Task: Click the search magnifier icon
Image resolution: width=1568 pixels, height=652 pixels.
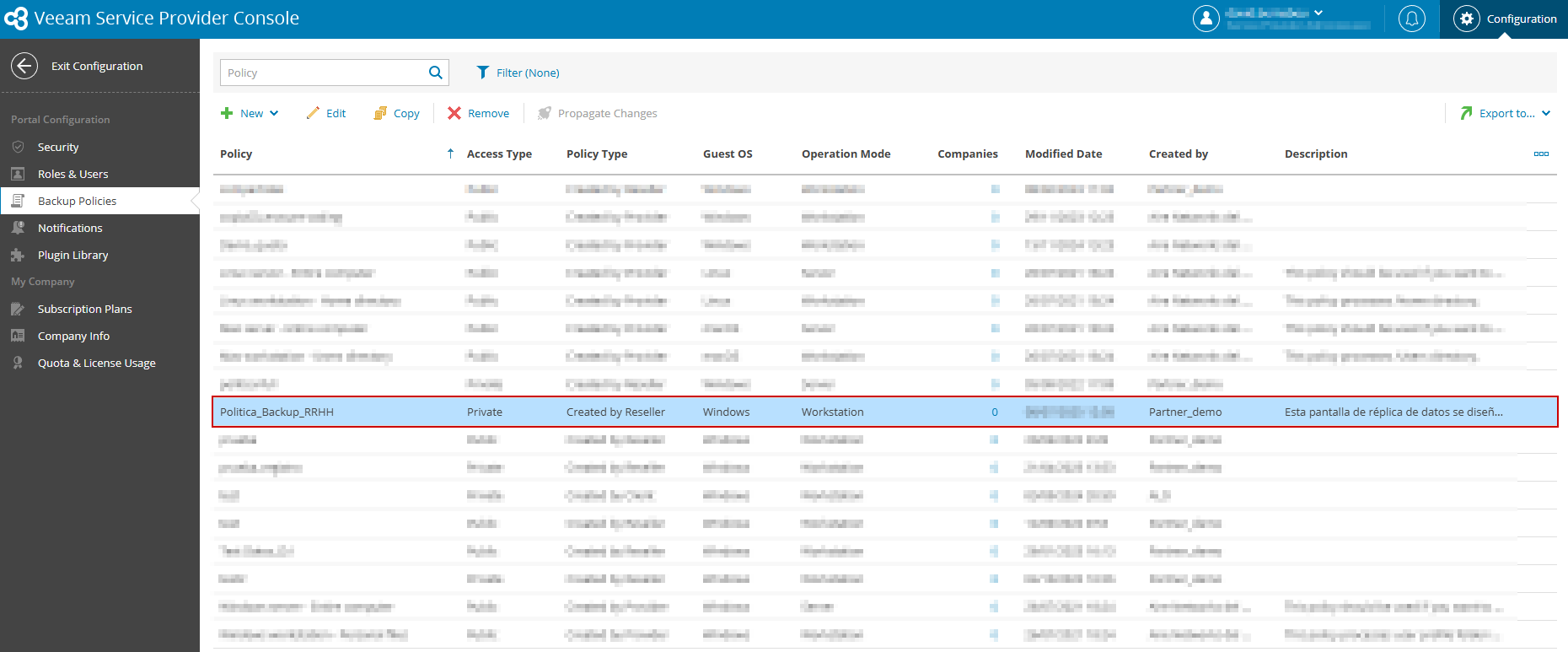Action: 435,73
